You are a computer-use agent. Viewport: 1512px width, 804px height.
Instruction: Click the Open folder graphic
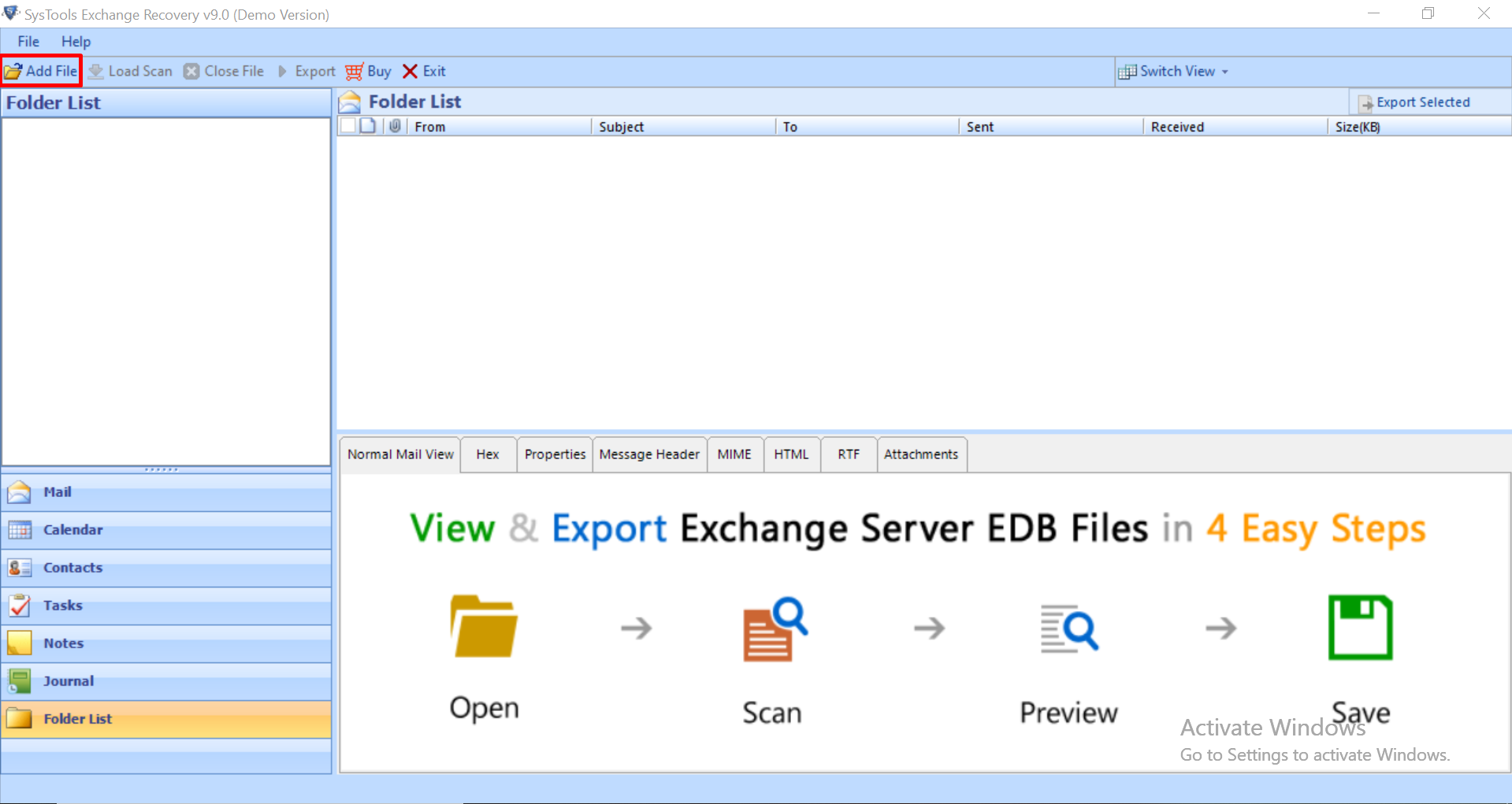click(x=484, y=626)
